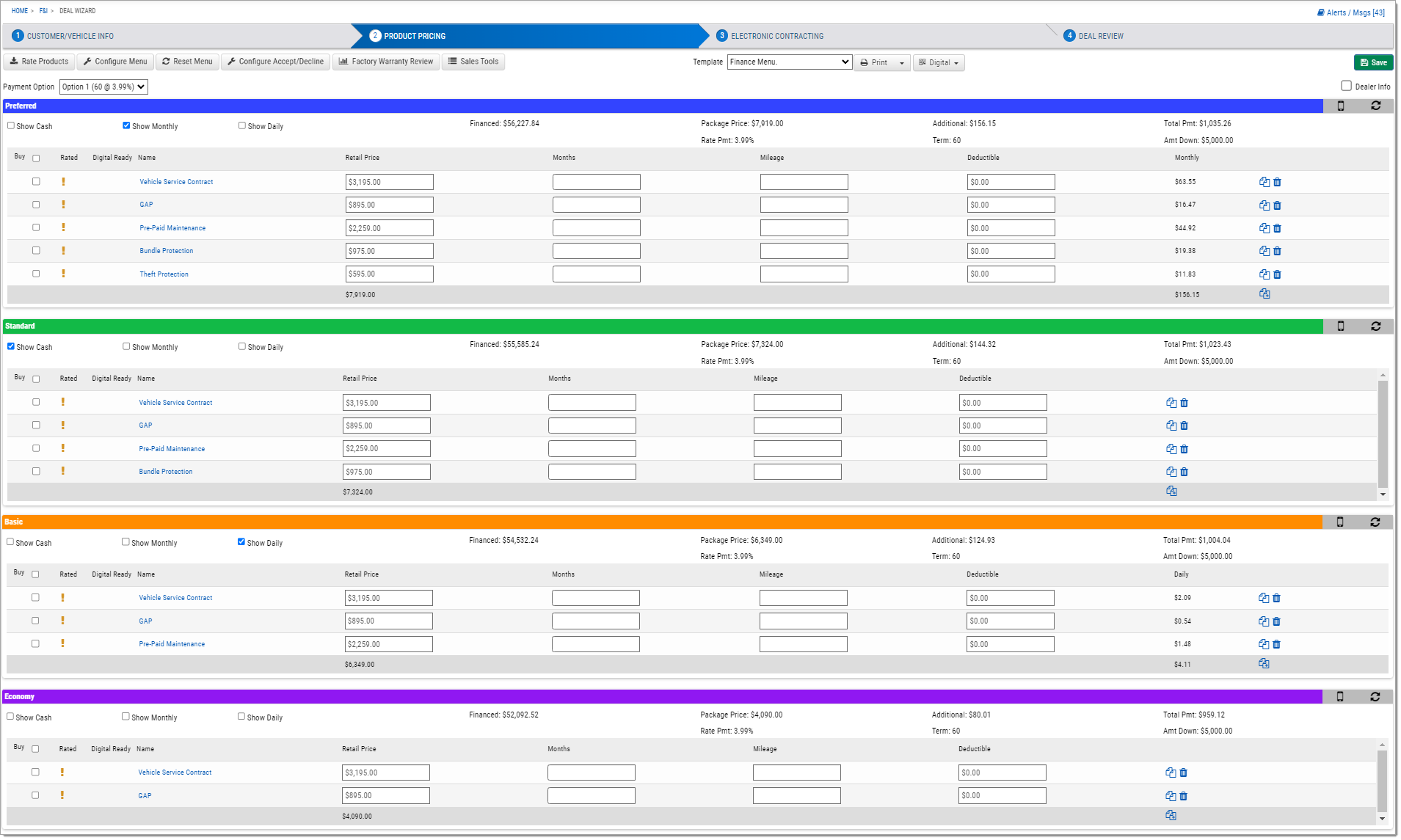Click the mobile device icon on Basic header
1401x840 pixels.
point(1340,522)
